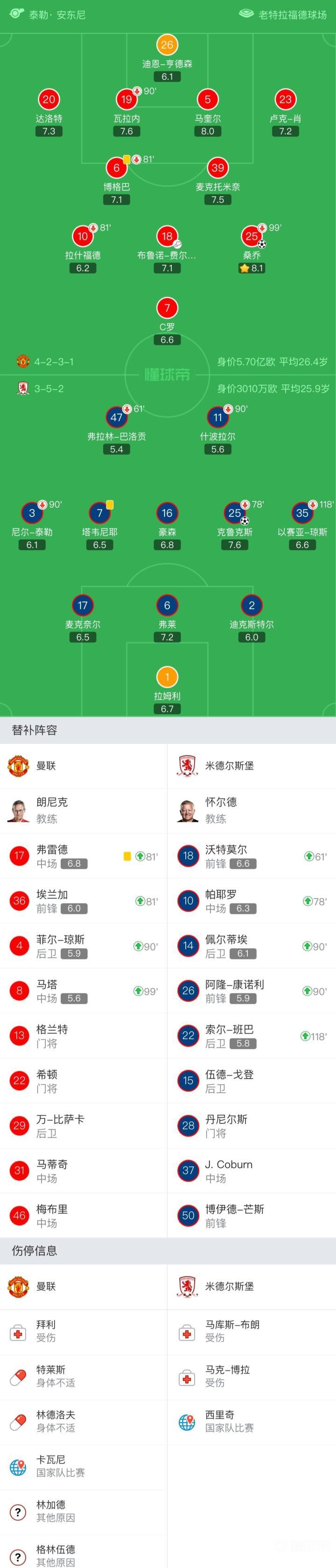This screenshot has width=336, height=1568.
Task: Open 博格巴 number 6 player icon
Action: (117, 168)
